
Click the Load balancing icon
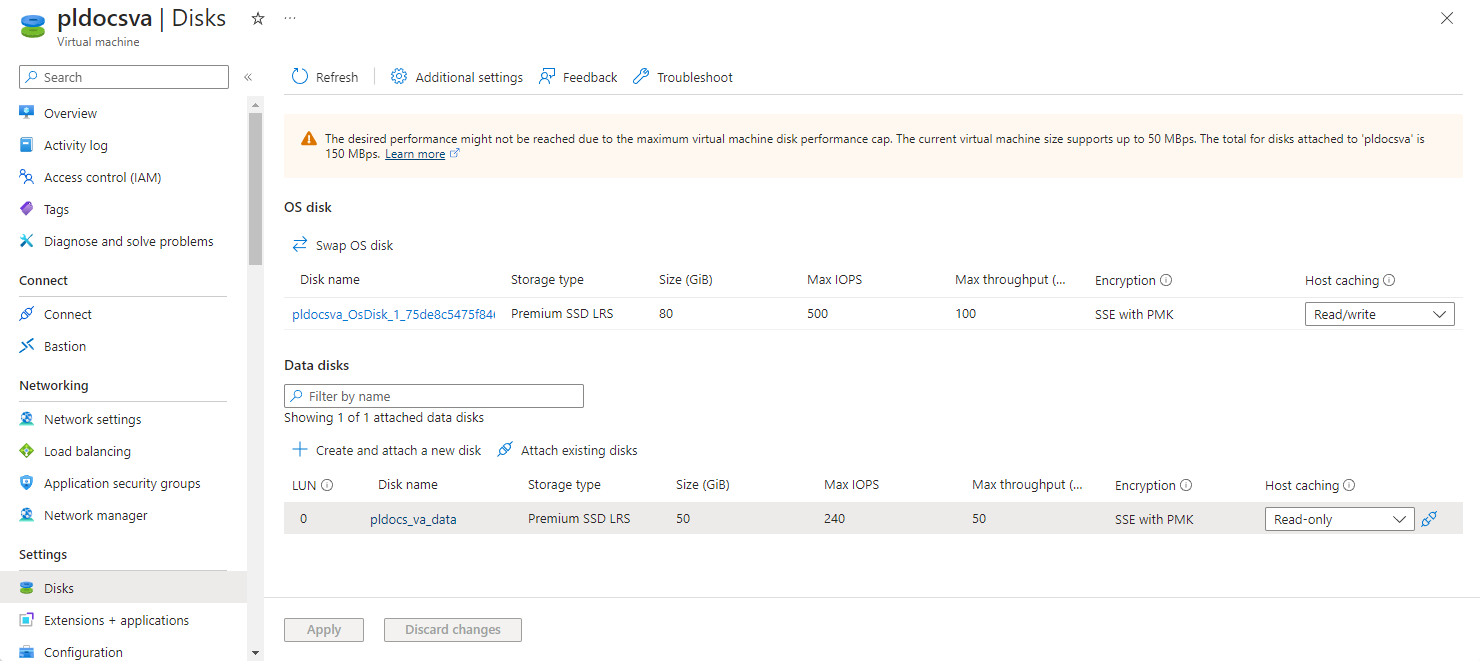pos(27,451)
